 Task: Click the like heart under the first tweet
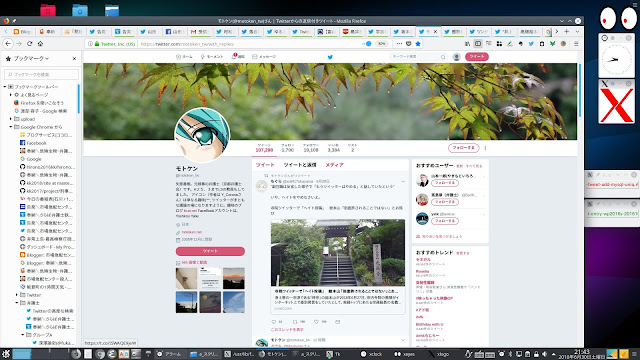coord(316,322)
